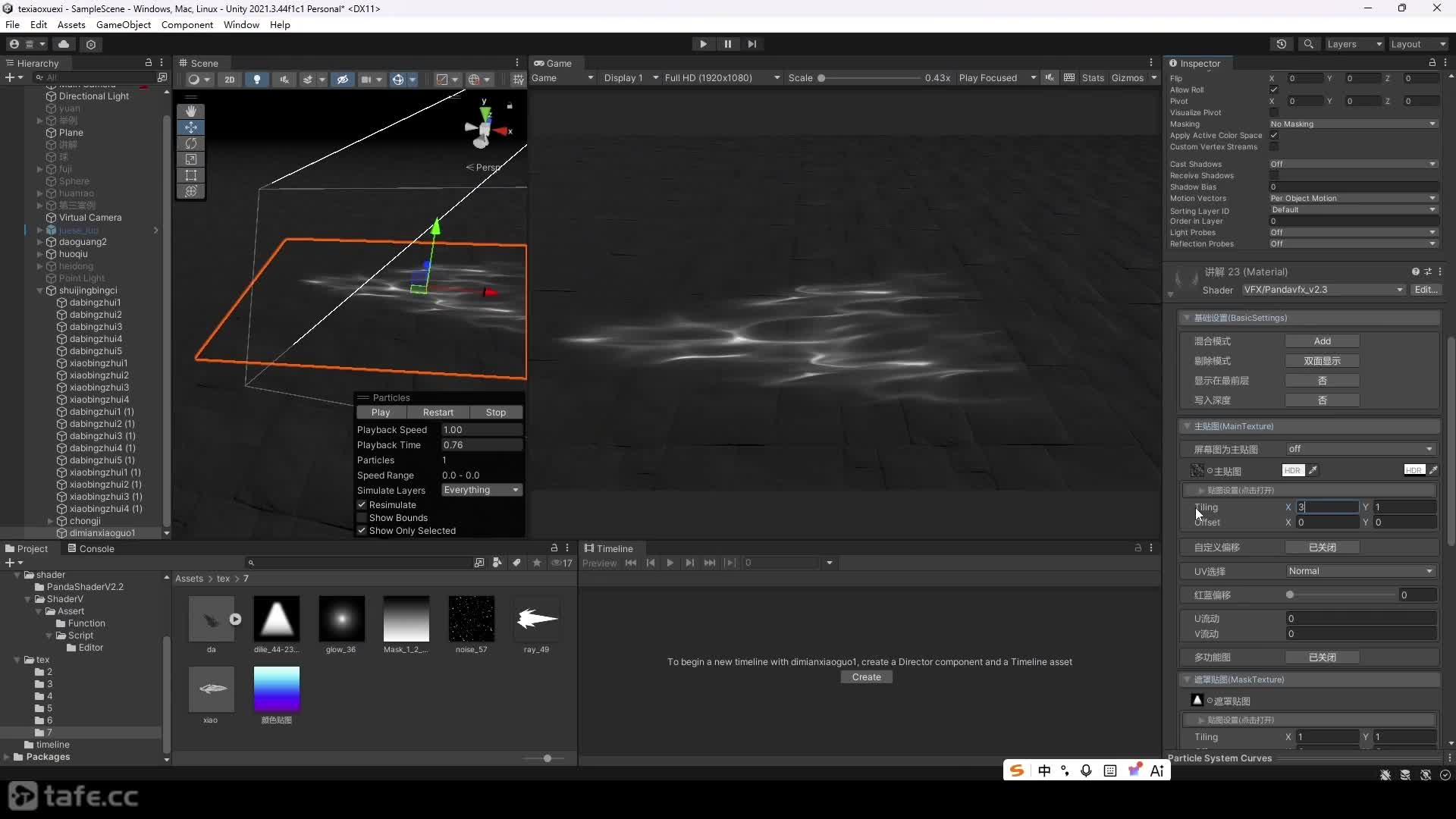Select the Rect tool in Scene toolbar
The image size is (1456, 819).
pos(191,175)
